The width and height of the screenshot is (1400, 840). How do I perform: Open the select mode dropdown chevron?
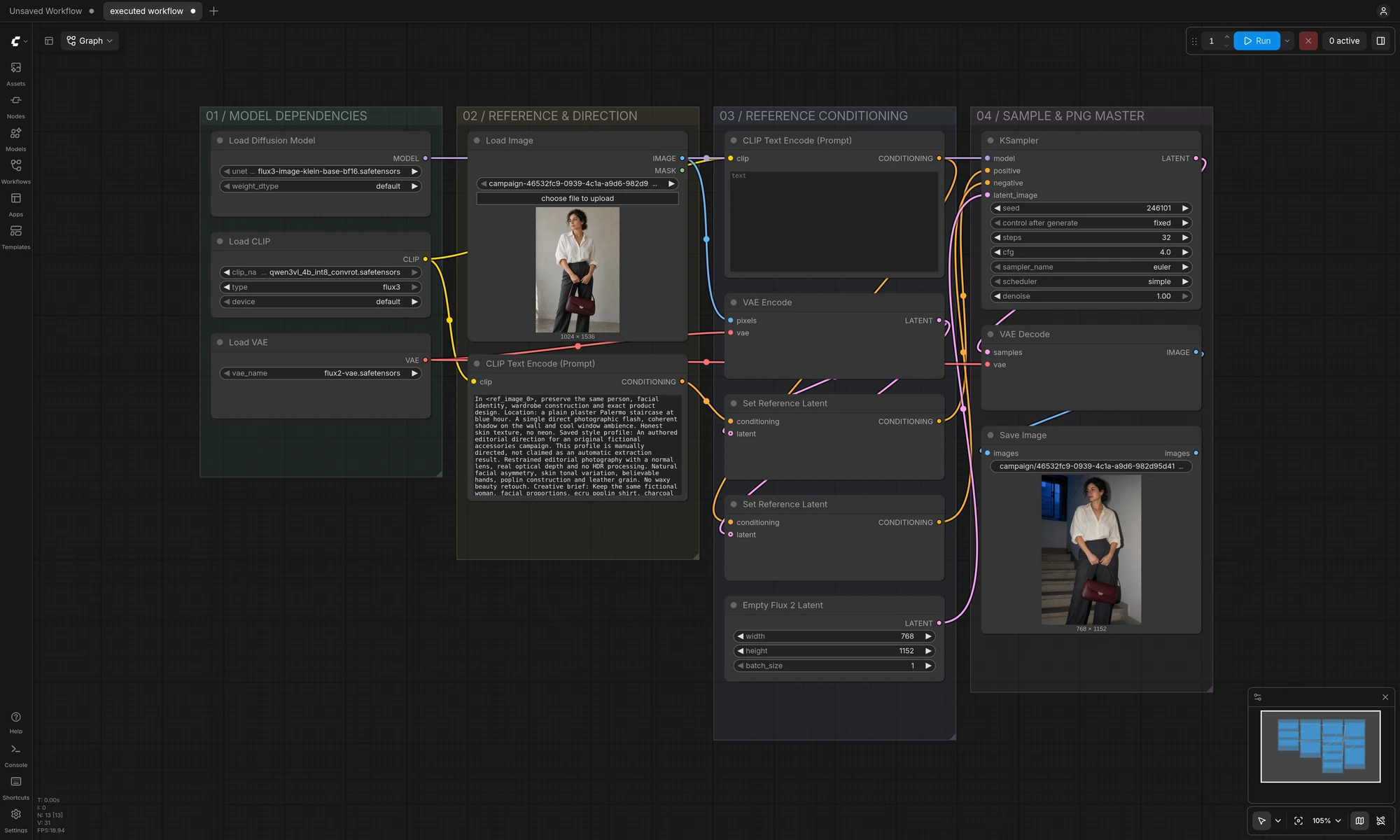[1278, 820]
